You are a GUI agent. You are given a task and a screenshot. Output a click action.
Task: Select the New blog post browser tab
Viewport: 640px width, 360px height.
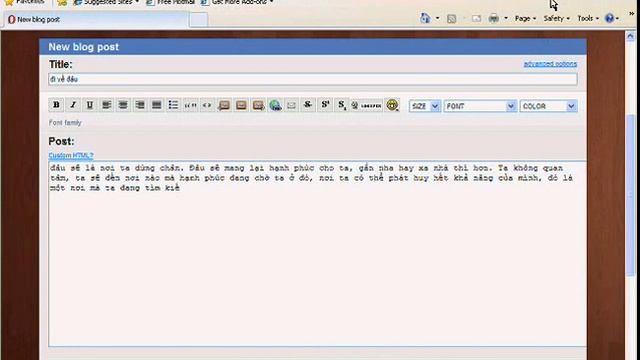(96, 20)
